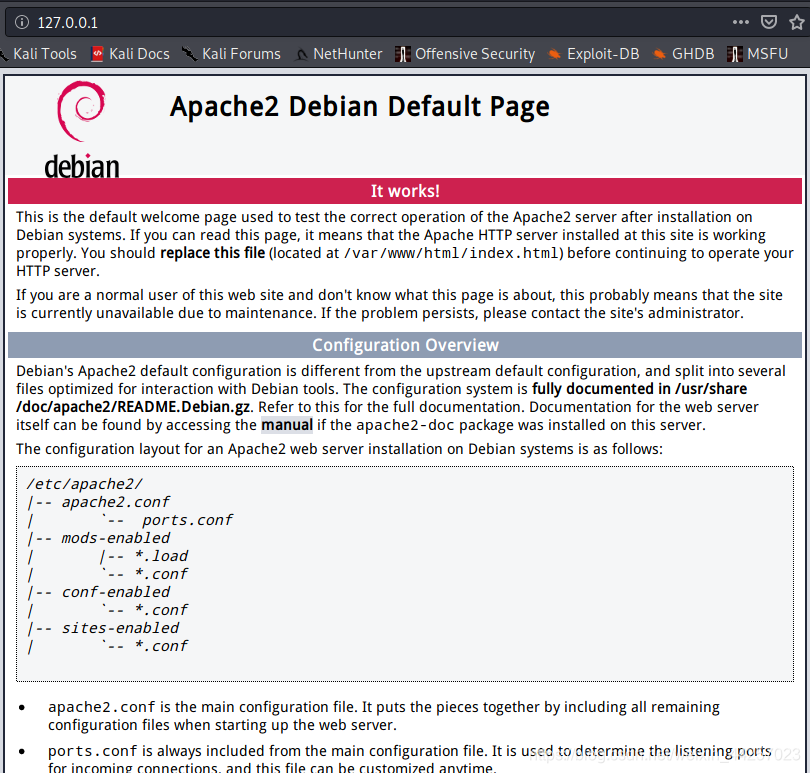This screenshot has width=810, height=773.
Task: Follow the 'manual' link in Configuration Overview
Action: [287, 425]
